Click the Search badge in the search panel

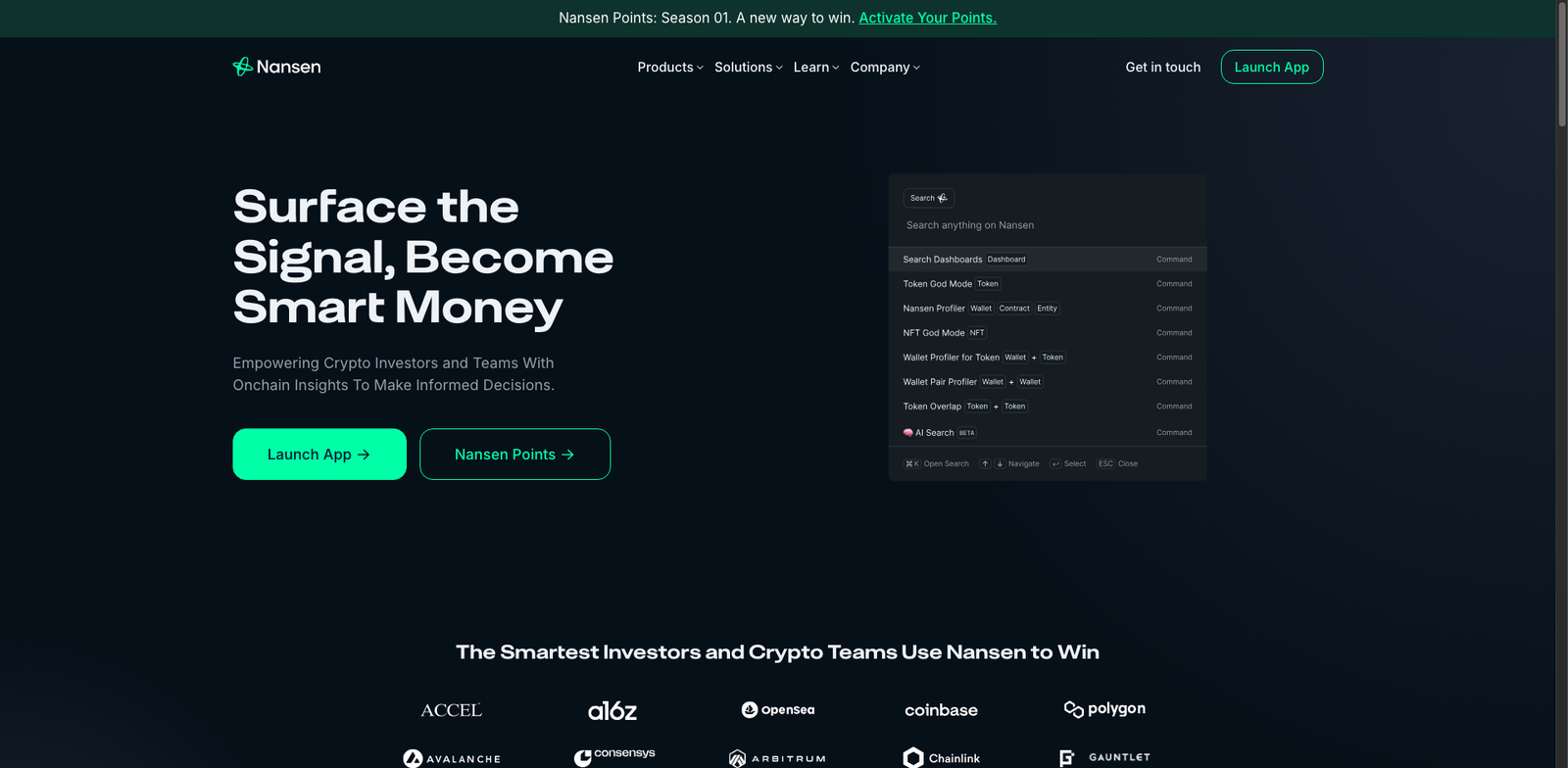click(928, 198)
